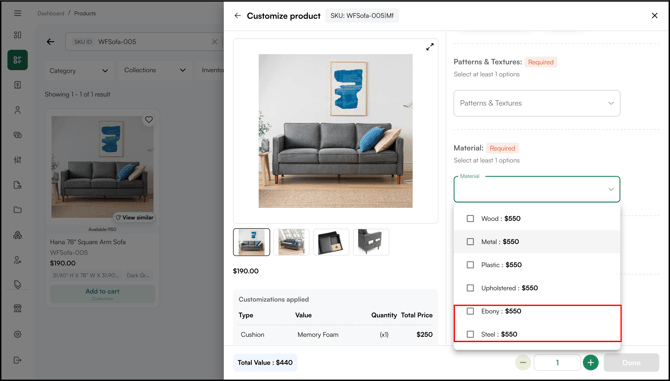Close the Customize product panel

point(654,15)
